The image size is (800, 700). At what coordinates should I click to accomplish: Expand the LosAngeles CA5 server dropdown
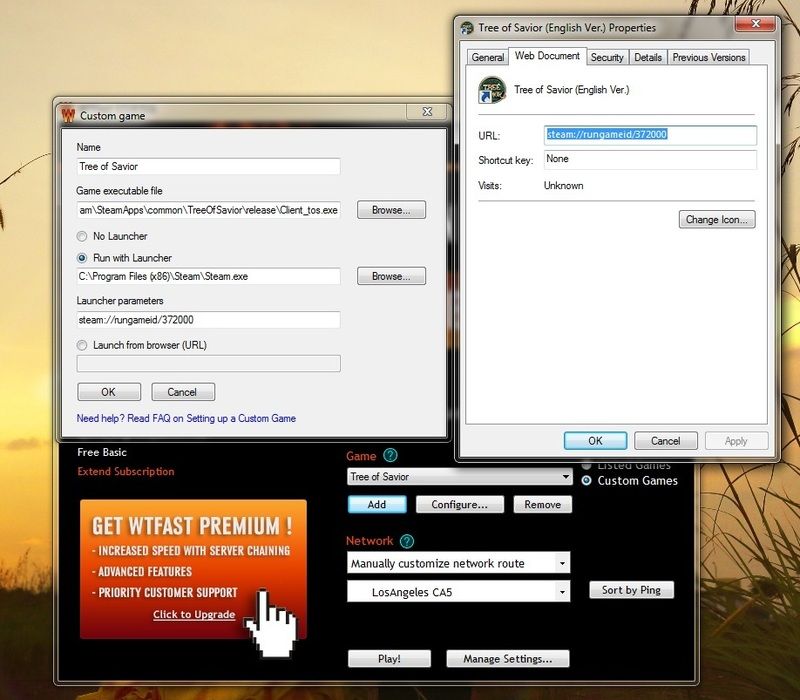562,592
